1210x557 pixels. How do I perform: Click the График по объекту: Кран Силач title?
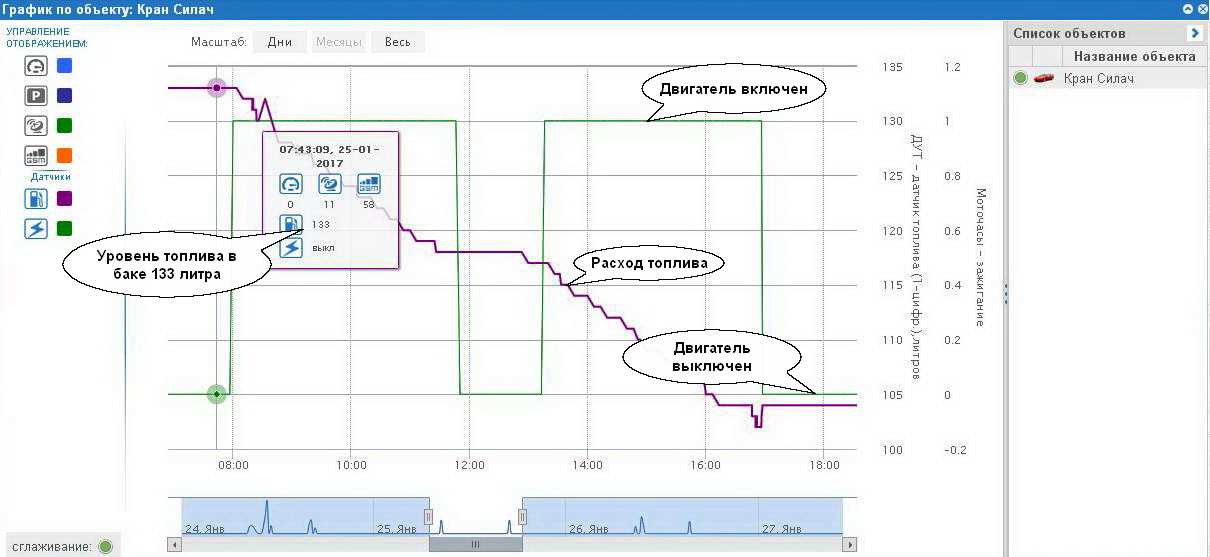109,10
